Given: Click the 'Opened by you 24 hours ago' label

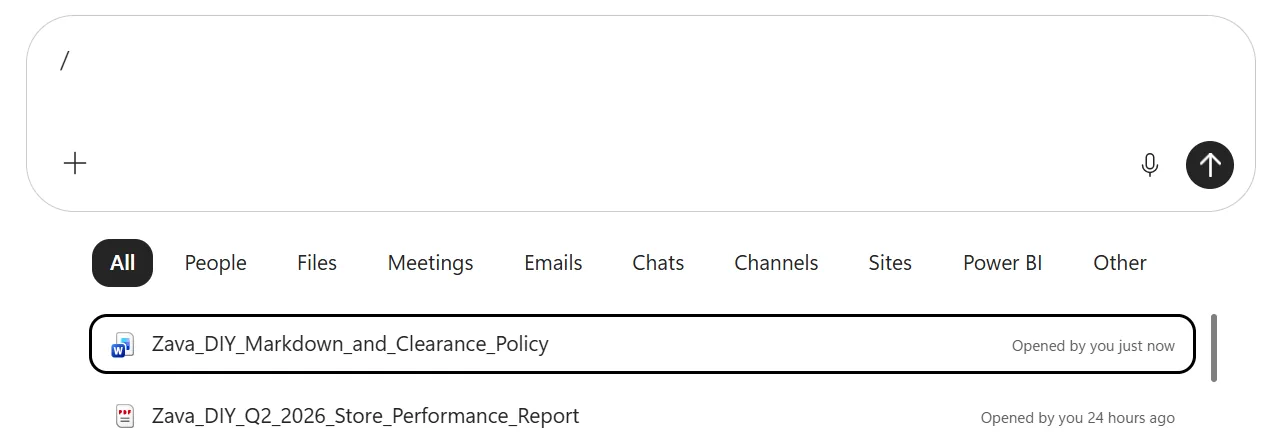Looking at the screenshot, I should click(x=1078, y=418).
